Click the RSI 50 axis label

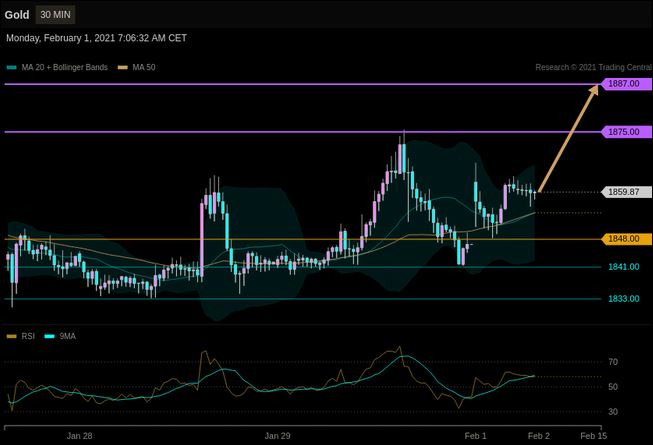(x=613, y=387)
